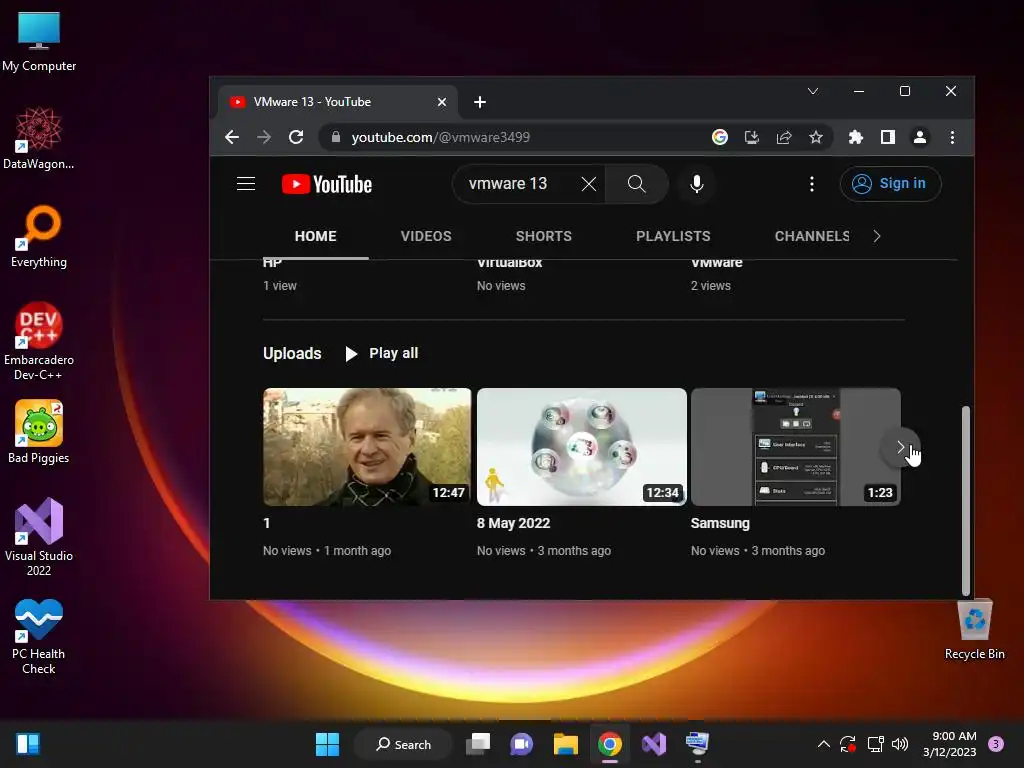
Task: Click video title "1"
Action: click(266, 523)
